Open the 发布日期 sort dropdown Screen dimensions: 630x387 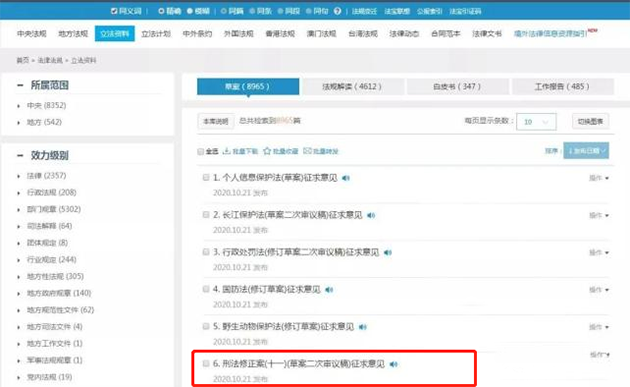(586, 151)
